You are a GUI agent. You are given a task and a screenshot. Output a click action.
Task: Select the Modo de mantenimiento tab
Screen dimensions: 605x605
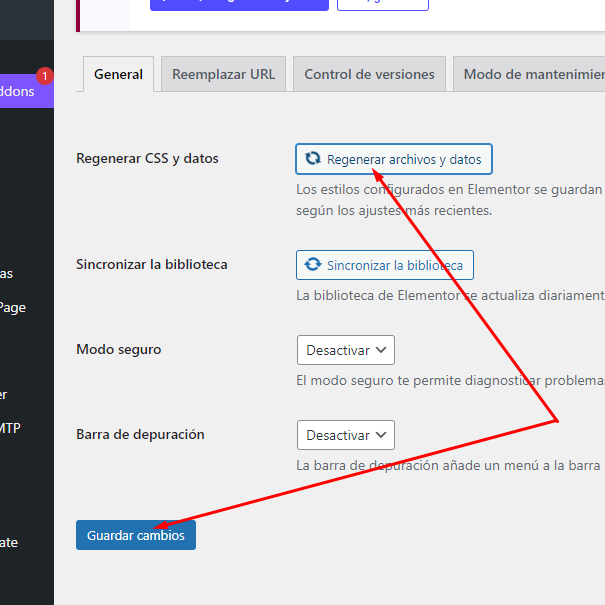(532, 74)
